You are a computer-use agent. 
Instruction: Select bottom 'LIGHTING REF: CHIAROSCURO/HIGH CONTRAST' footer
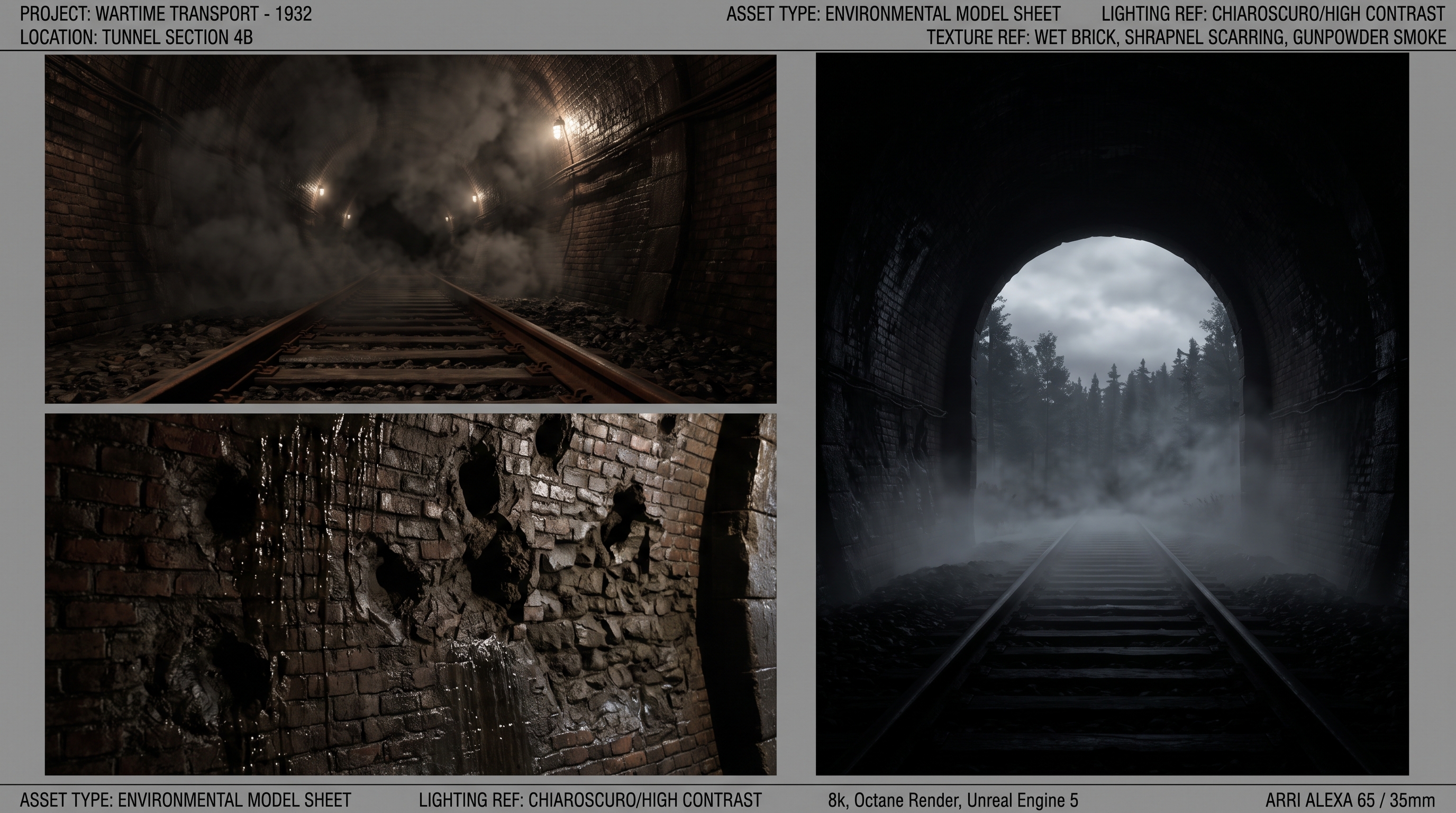point(590,800)
